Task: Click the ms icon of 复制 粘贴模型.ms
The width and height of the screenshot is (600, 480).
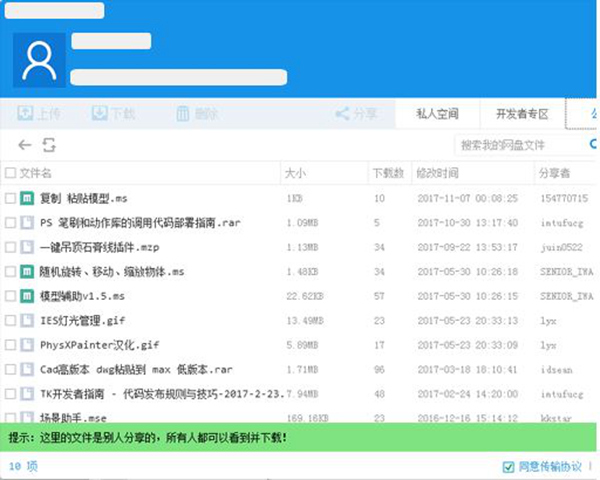Action: pos(27,198)
